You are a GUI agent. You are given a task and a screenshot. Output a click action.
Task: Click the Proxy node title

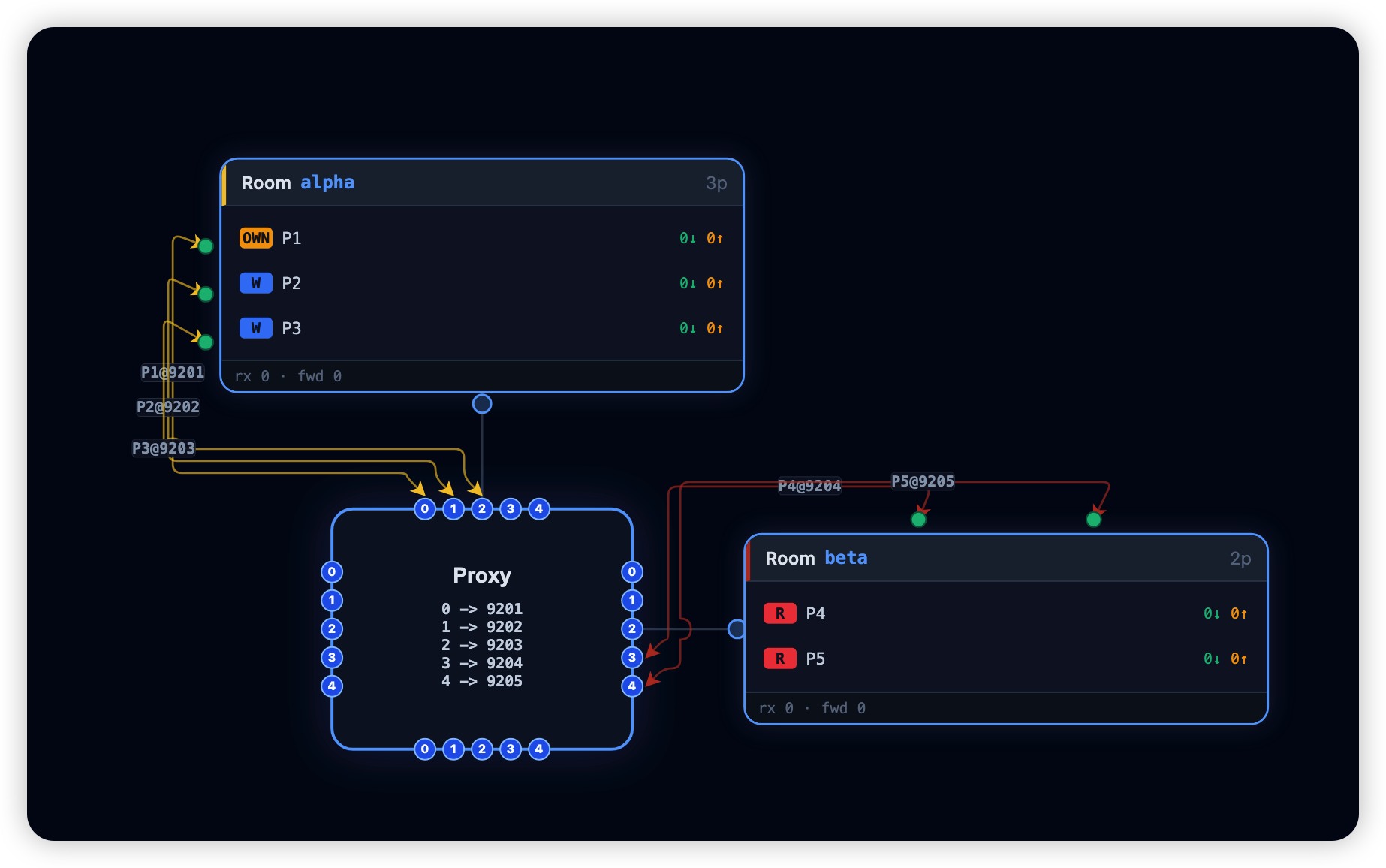click(x=482, y=575)
